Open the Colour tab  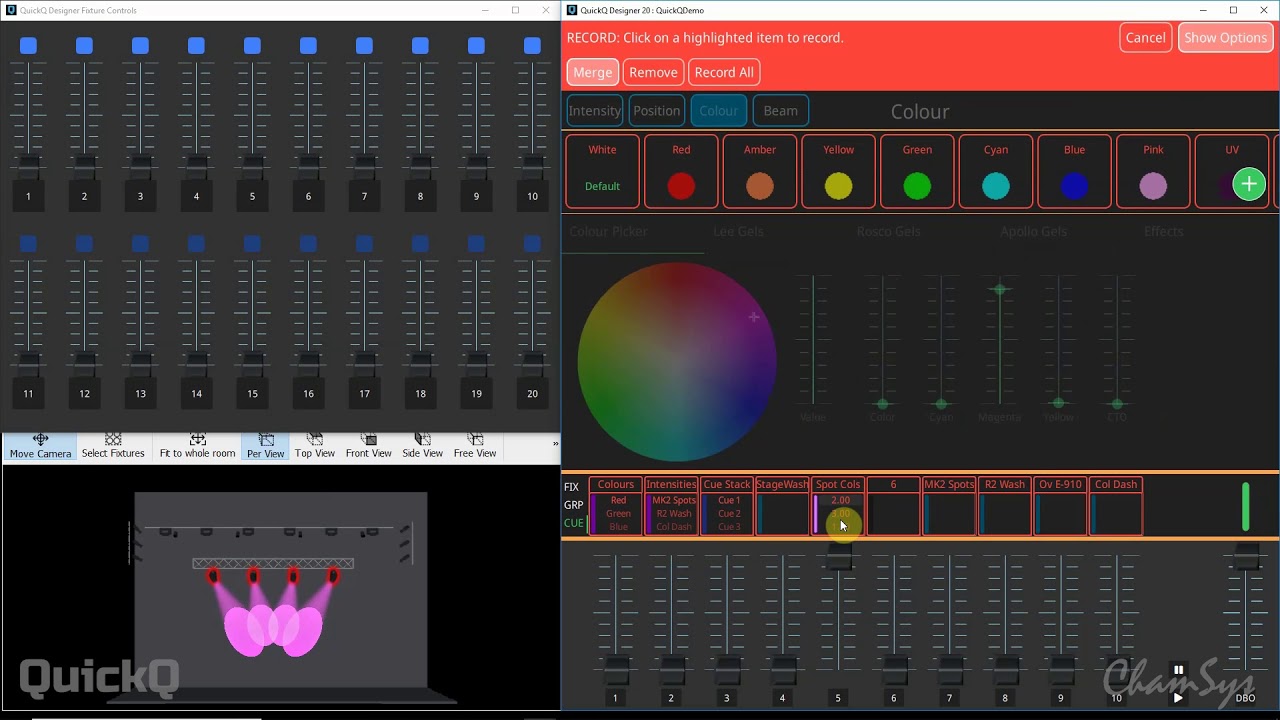point(718,111)
